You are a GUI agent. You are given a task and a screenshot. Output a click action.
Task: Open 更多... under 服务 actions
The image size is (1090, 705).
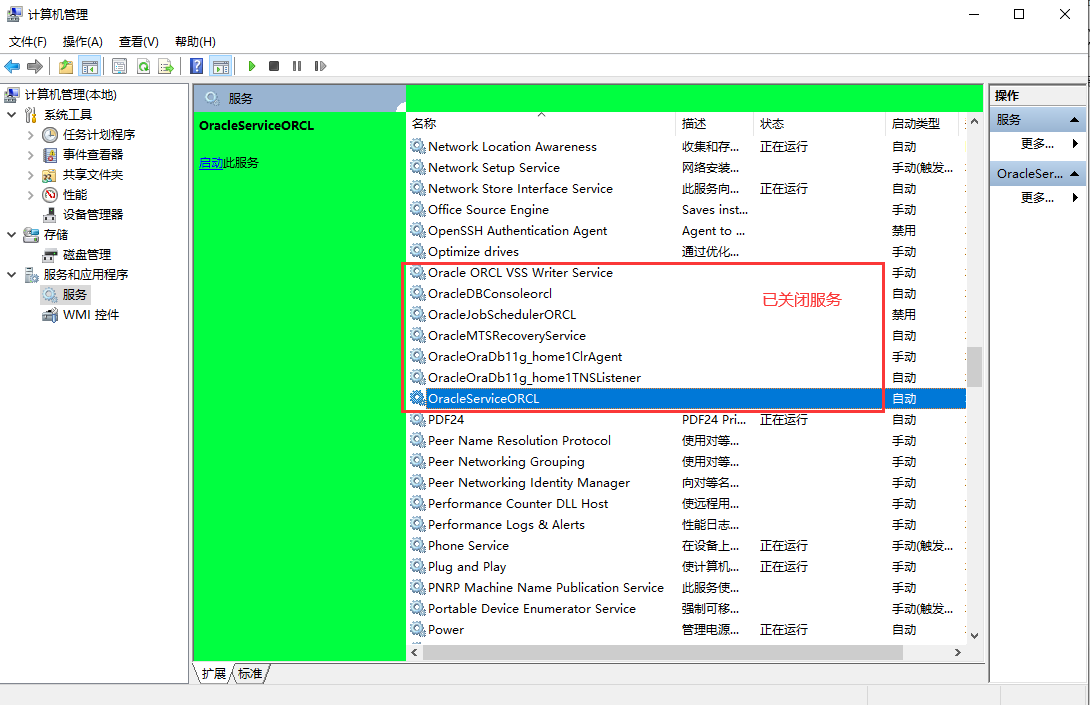pyautogui.click(x=1037, y=144)
